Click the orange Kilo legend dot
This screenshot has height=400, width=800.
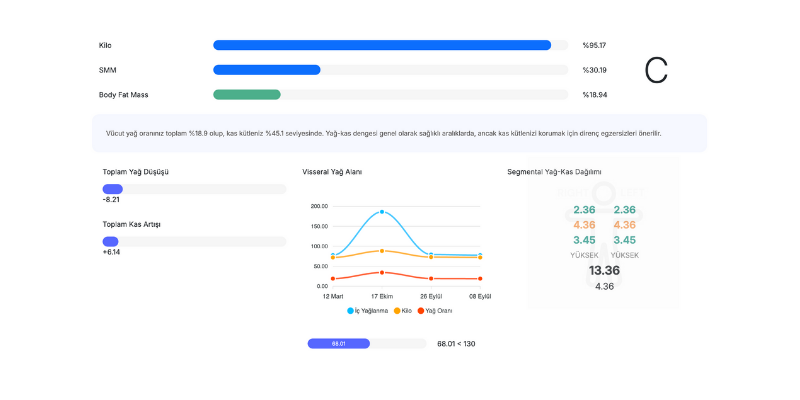coord(397,311)
